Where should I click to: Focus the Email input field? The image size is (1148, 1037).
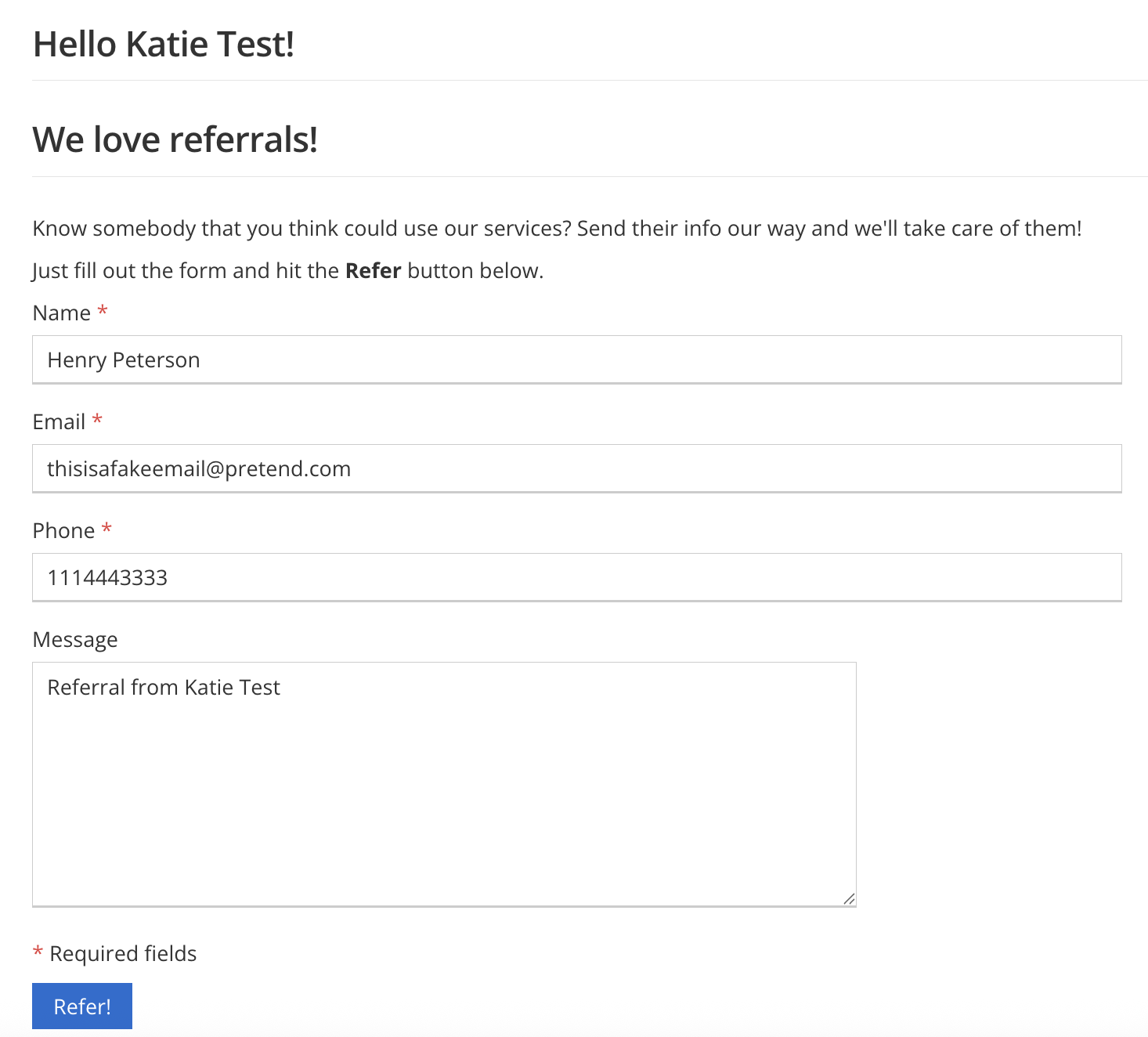tap(576, 469)
